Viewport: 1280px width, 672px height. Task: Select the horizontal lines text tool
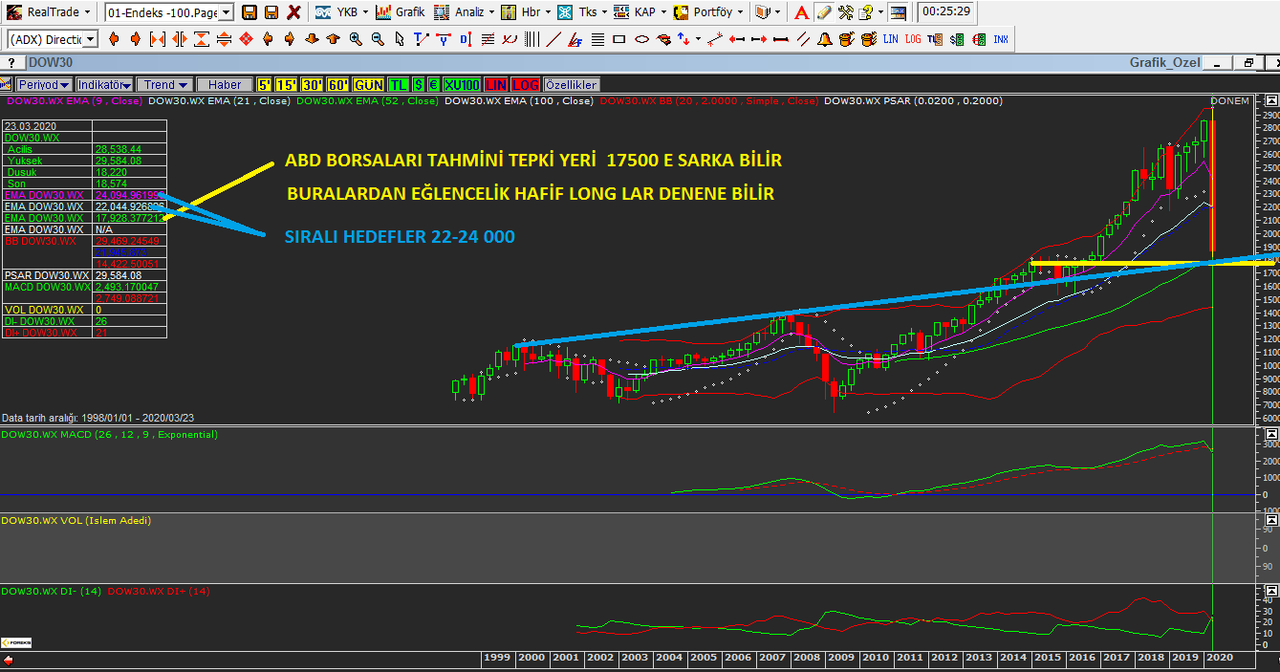[x=597, y=39]
